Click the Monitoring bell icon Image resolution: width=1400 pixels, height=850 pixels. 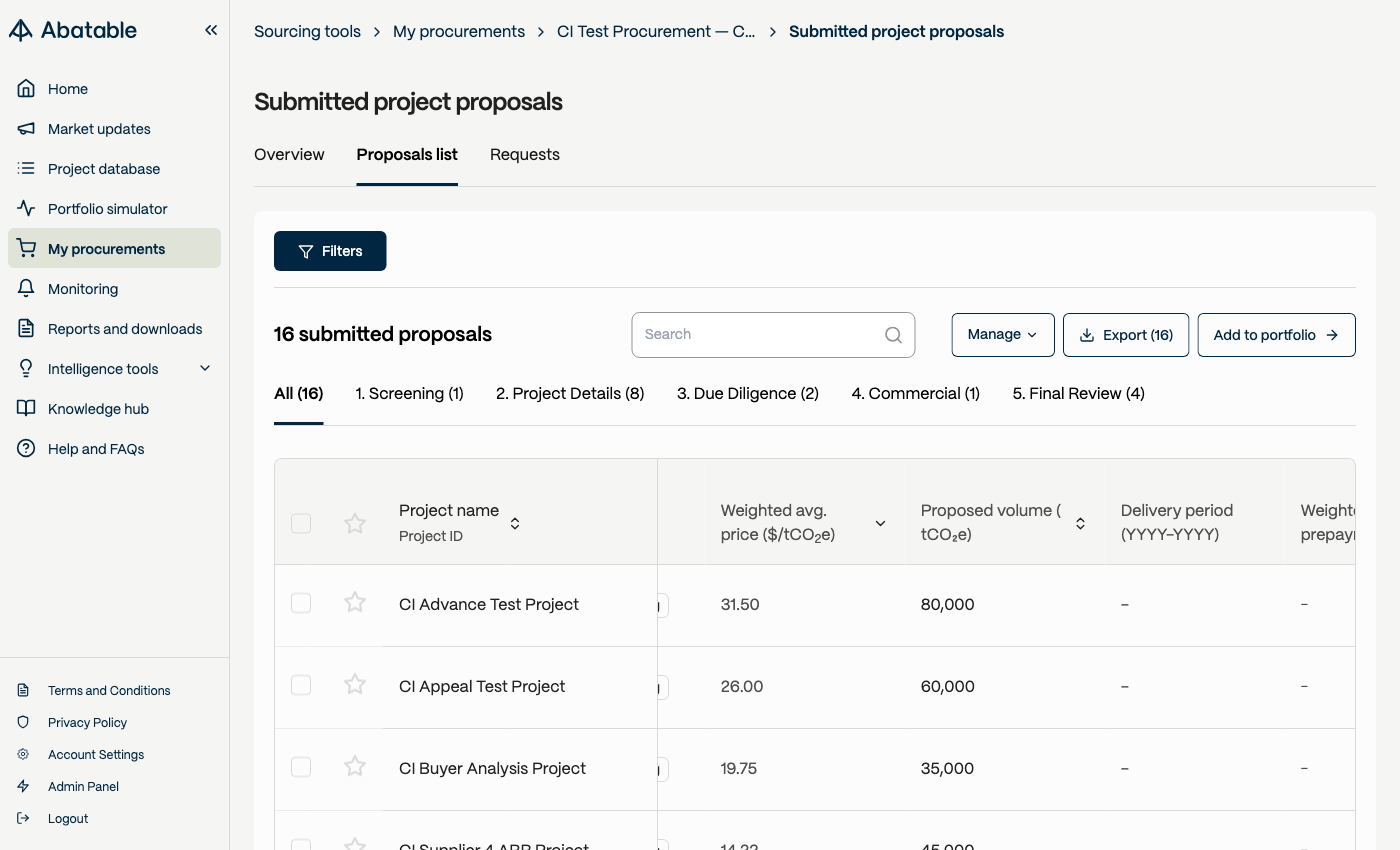pos(27,289)
